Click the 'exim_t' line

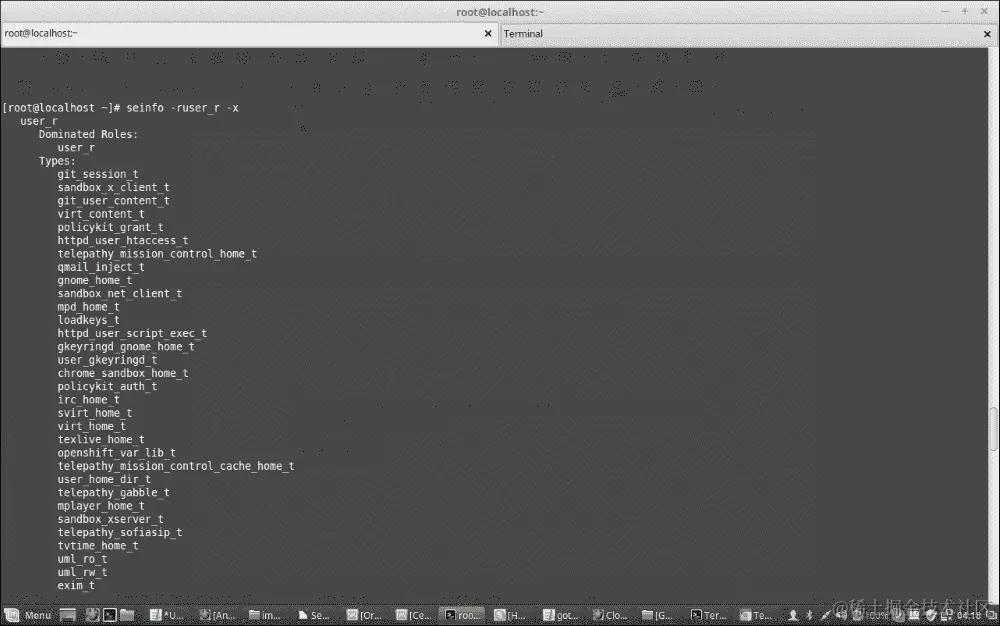tap(76, 586)
